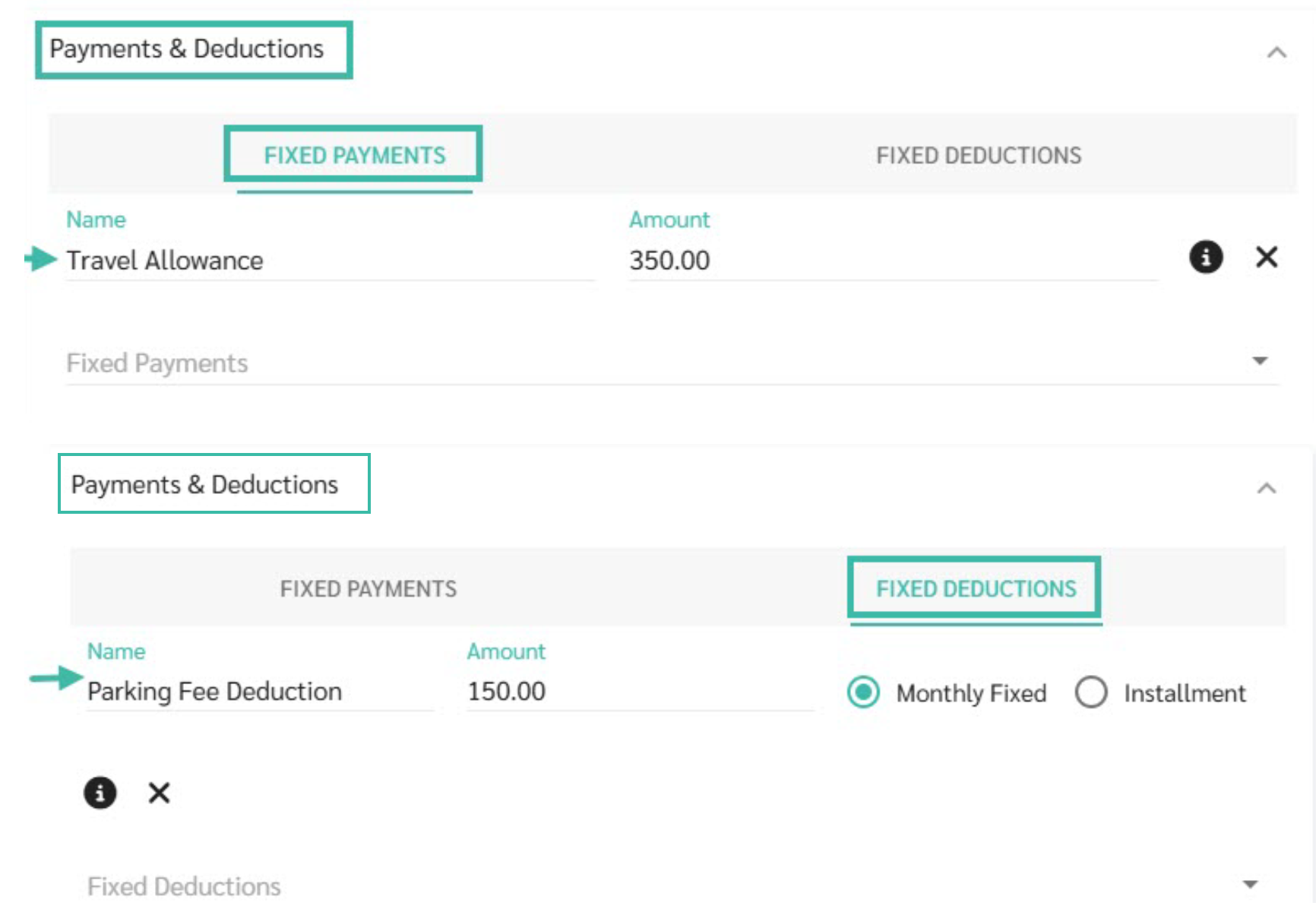Delete the Parking Fee Deduction row

tap(159, 793)
